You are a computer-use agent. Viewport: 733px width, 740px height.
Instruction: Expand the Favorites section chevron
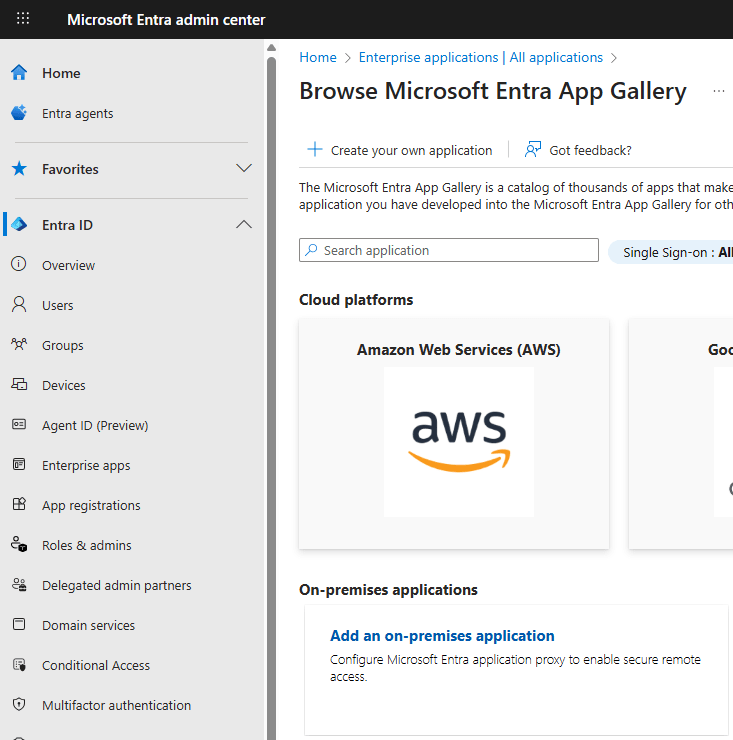(x=243, y=169)
